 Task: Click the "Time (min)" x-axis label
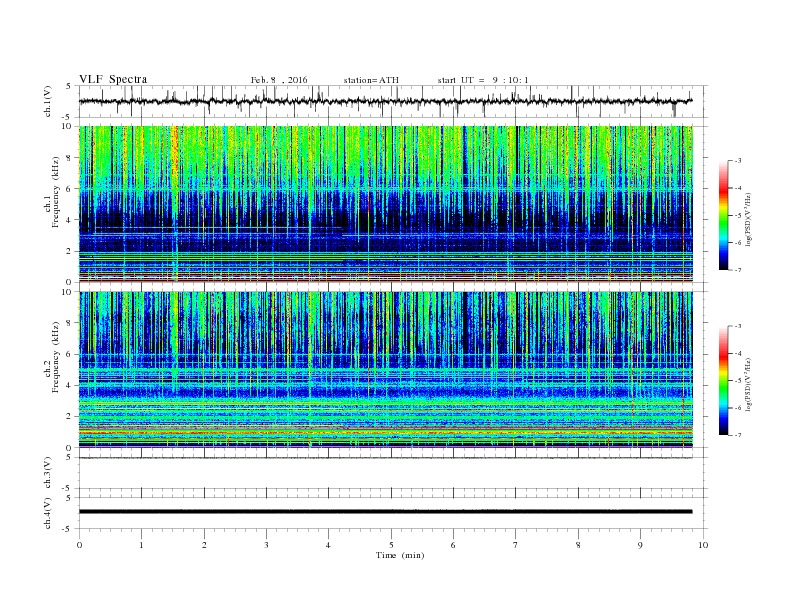(x=400, y=555)
